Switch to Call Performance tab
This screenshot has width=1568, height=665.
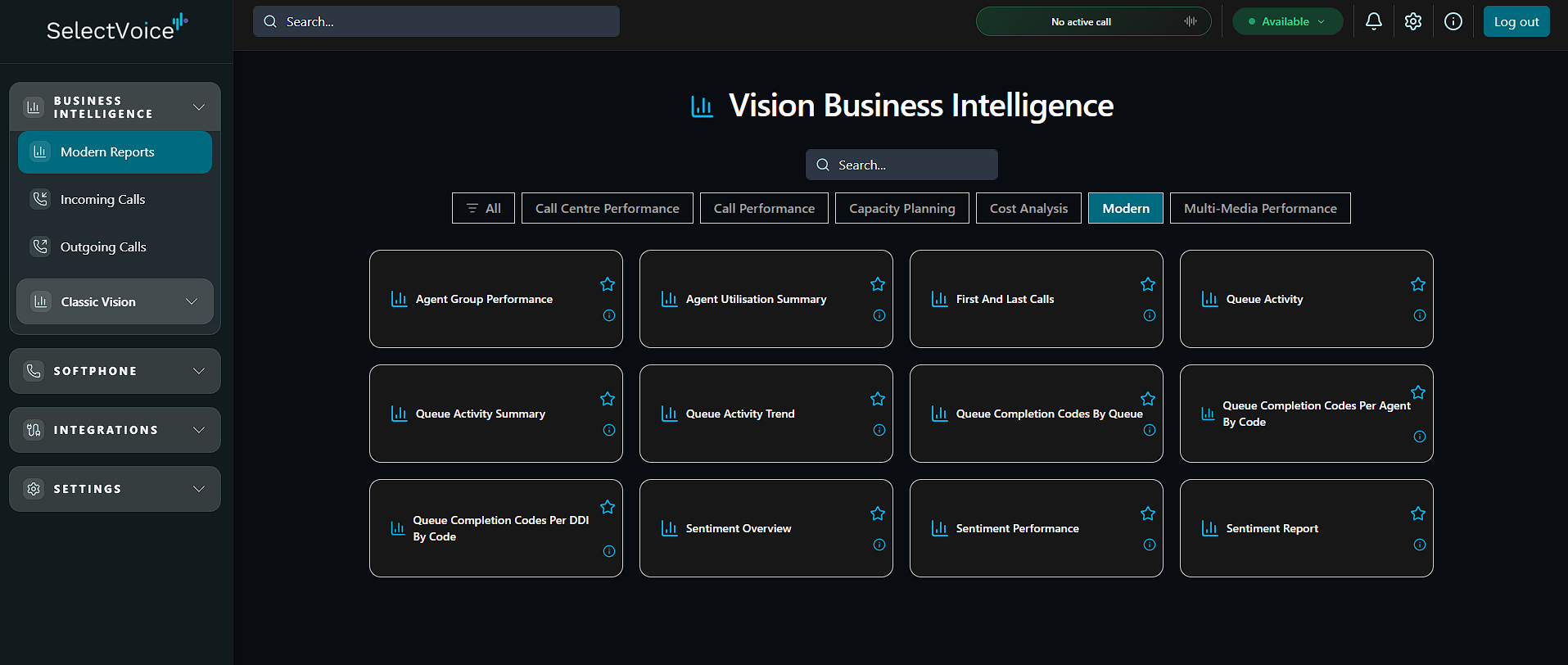pos(764,208)
